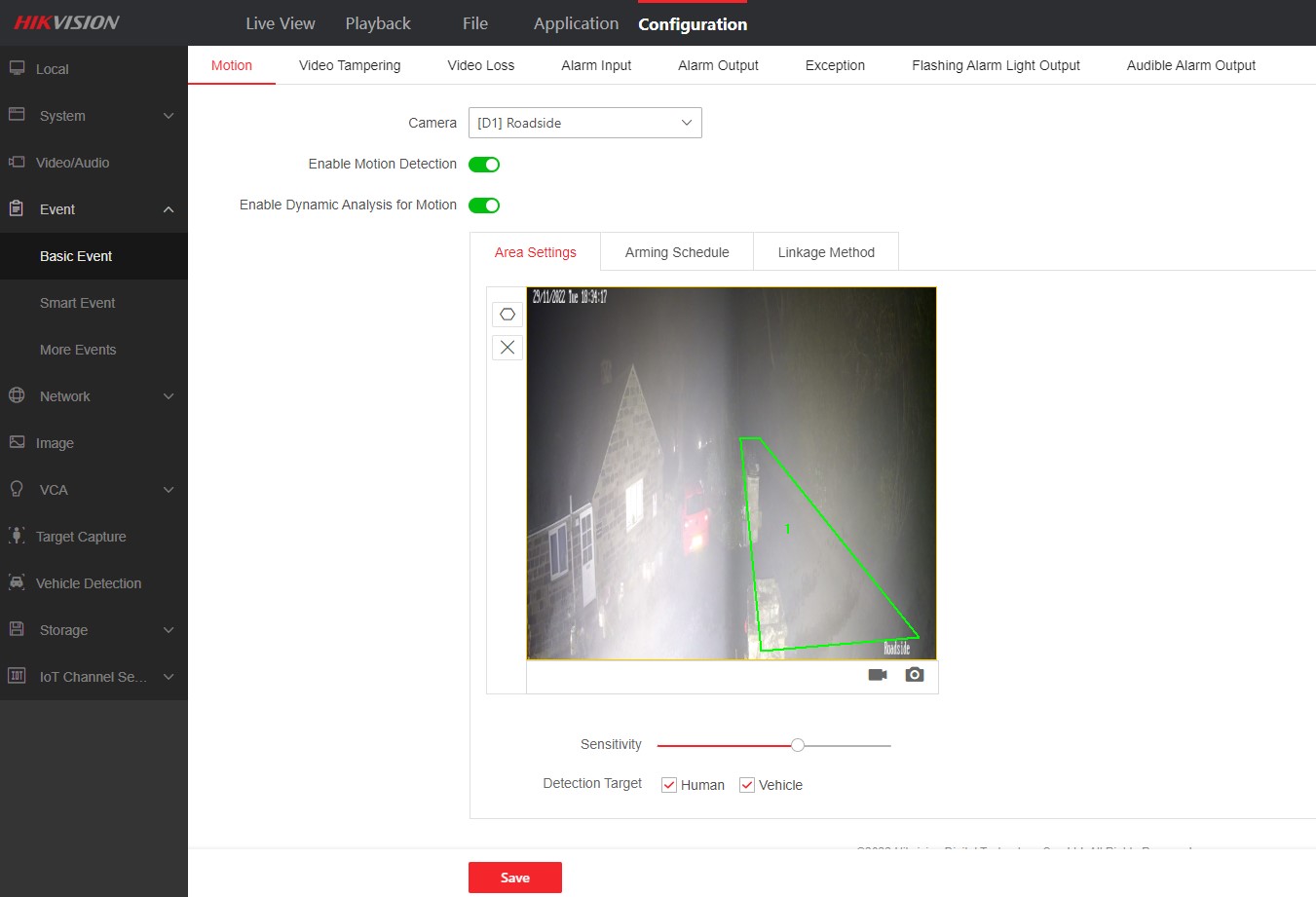The height and width of the screenshot is (897, 1316).
Task: Expand the Network section
Action: [64, 395]
